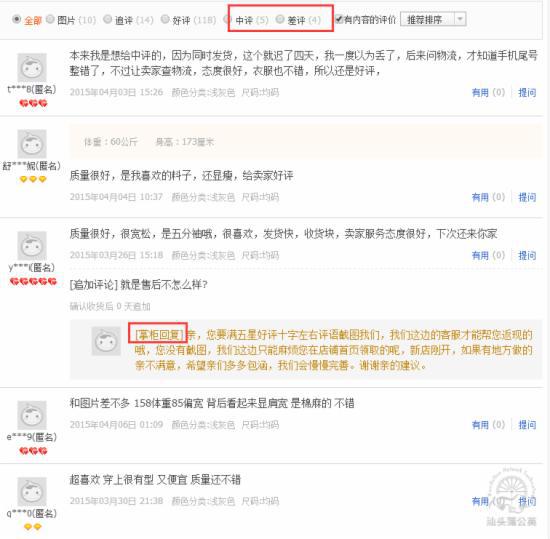Click avatar of reviewer t***8
The image size is (550, 539).
tap(32, 67)
